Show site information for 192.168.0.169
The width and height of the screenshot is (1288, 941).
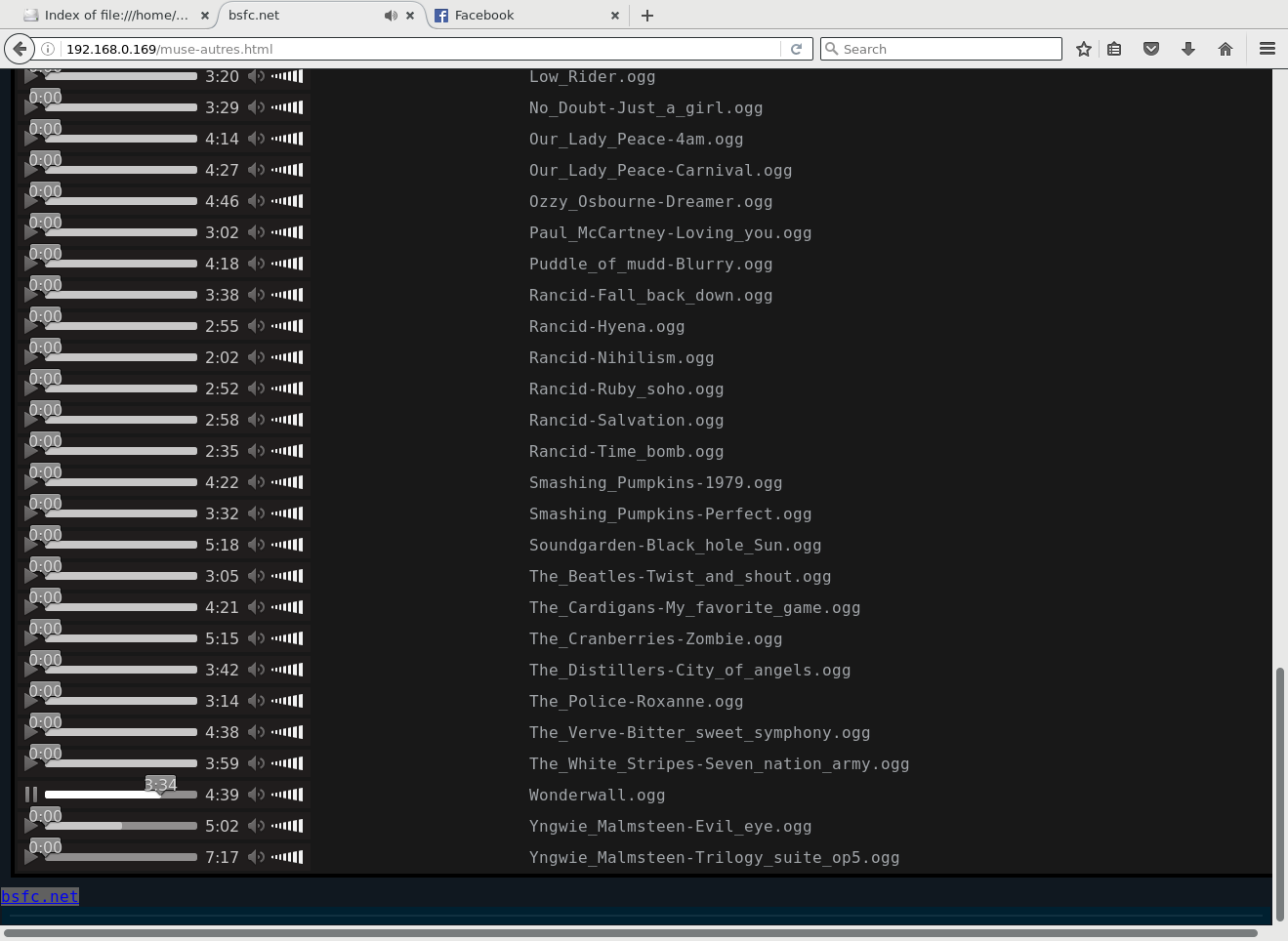pos(47,49)
